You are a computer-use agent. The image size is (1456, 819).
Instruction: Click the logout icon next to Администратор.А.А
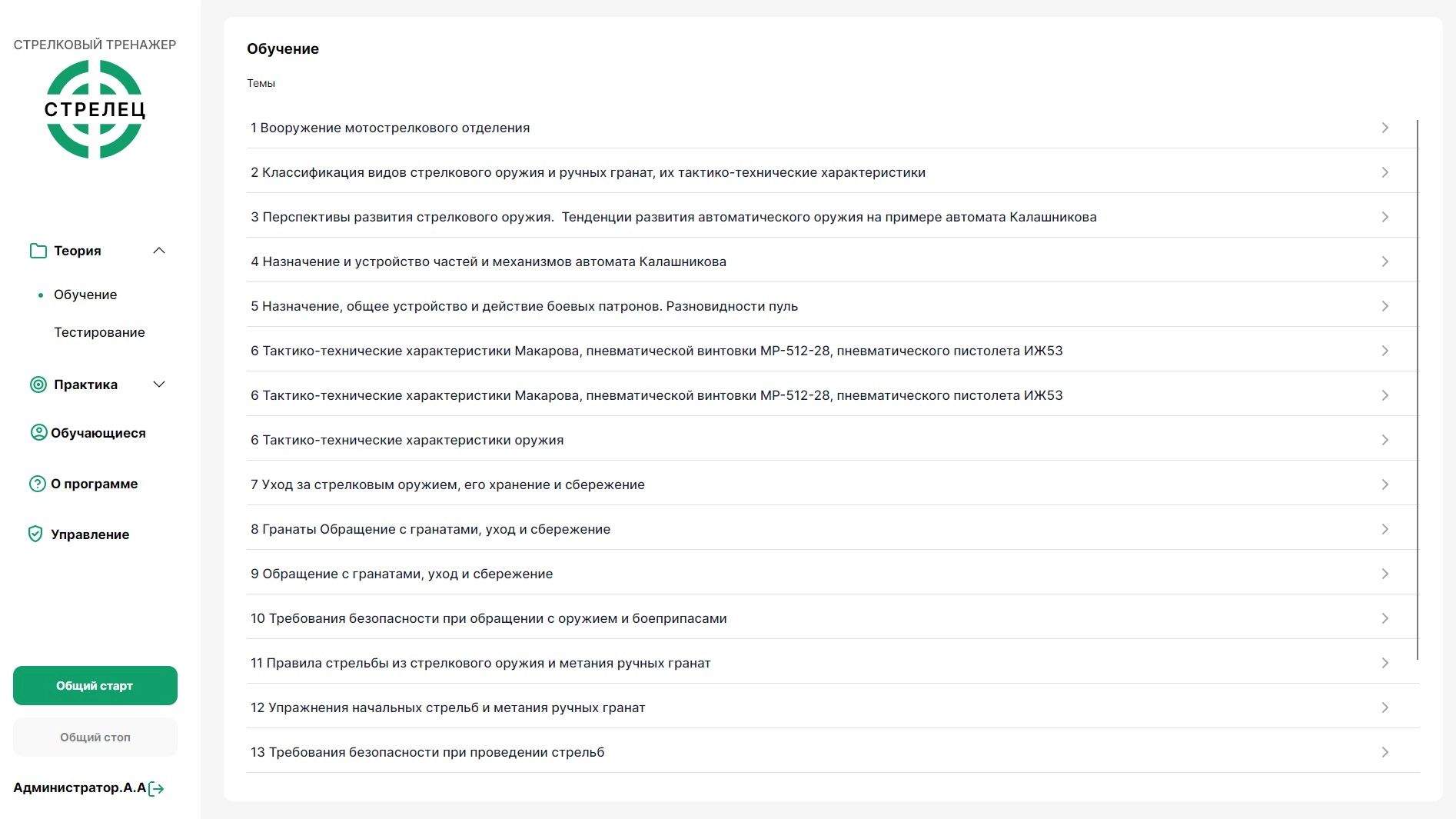pyautogui.click(x=156, y=788)
